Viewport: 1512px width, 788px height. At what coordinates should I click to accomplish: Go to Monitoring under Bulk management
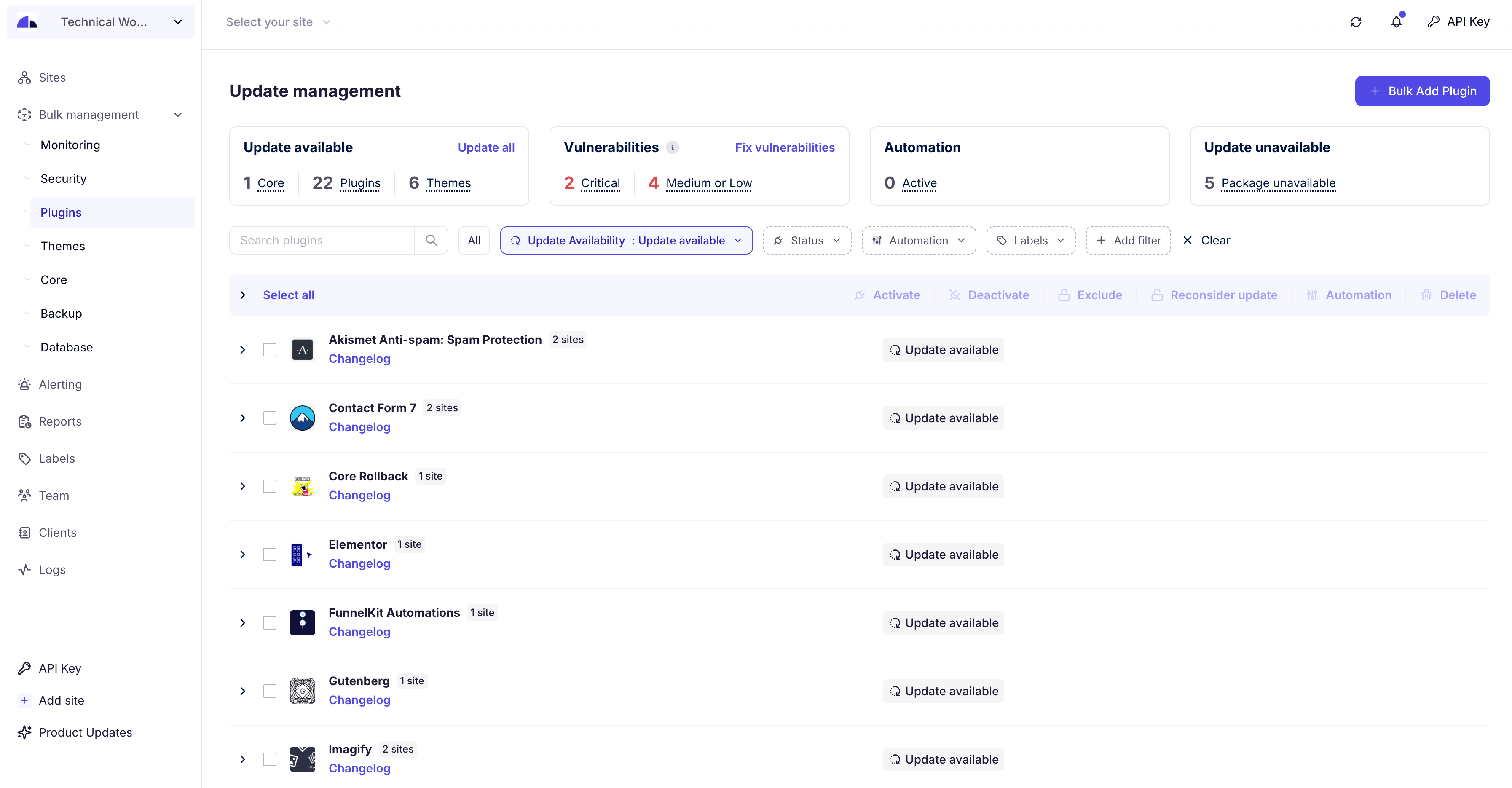[x=70, y=145]
